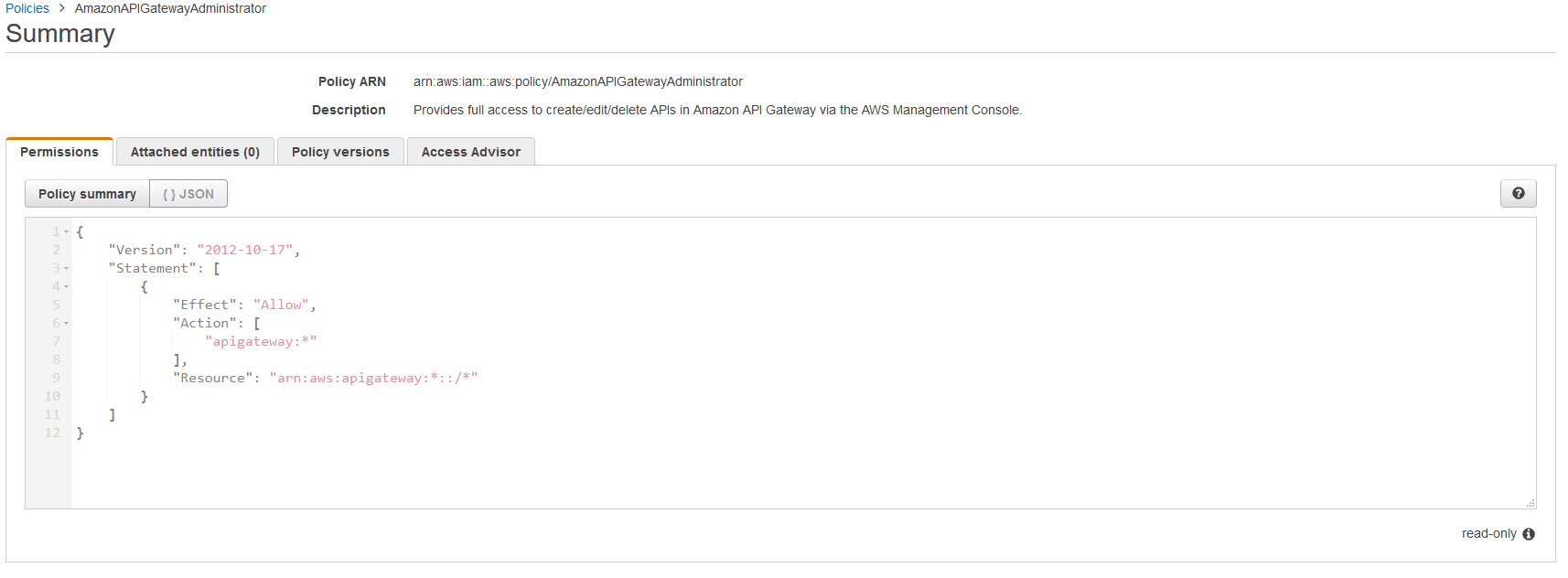Viewport: 1568px width, 578px height.
Task: Collapse the root object fold arrow on line 1
Action: tap(66, 232)
